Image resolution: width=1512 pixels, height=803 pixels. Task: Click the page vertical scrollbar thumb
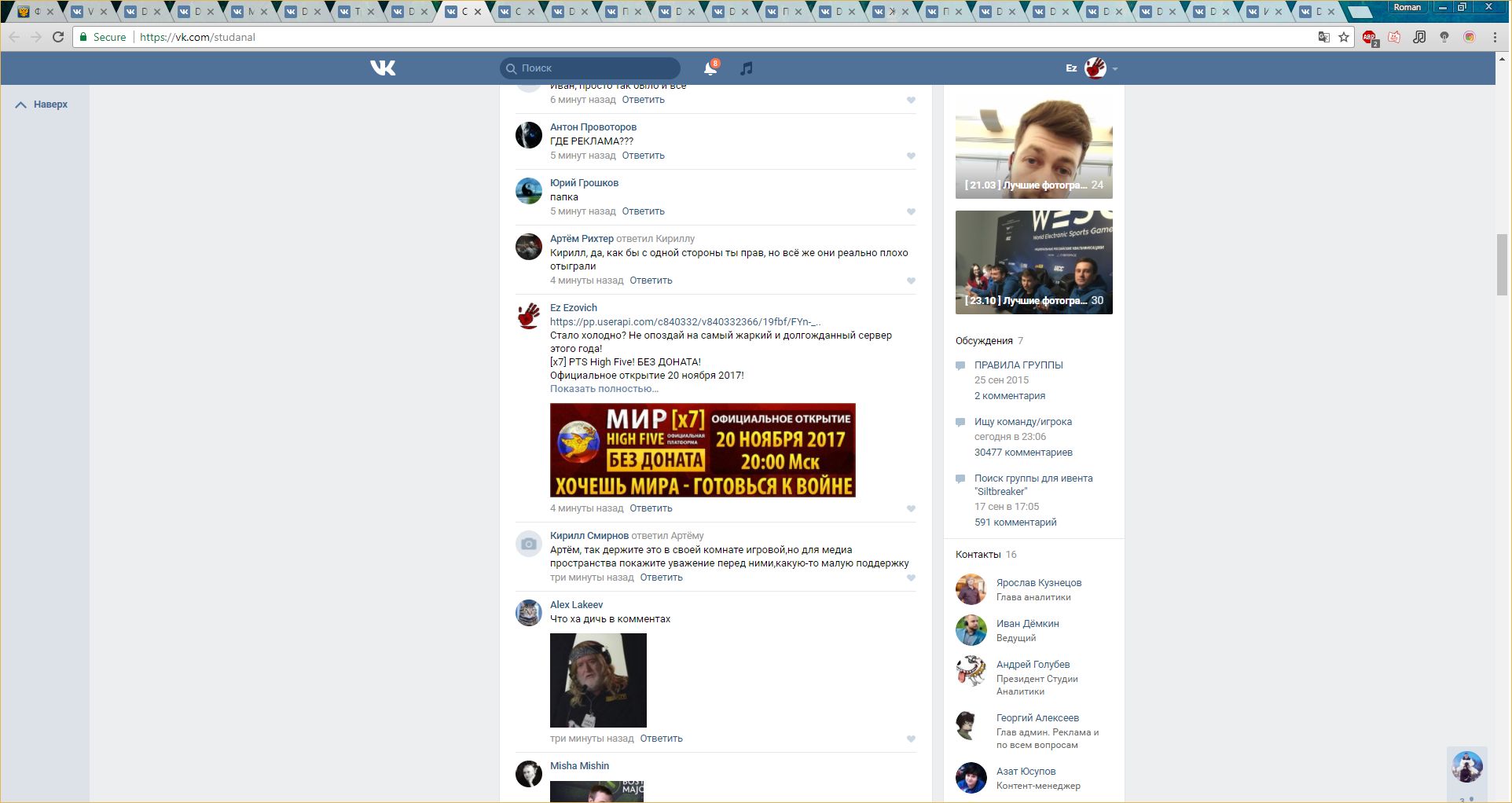tap(1503, 265)
